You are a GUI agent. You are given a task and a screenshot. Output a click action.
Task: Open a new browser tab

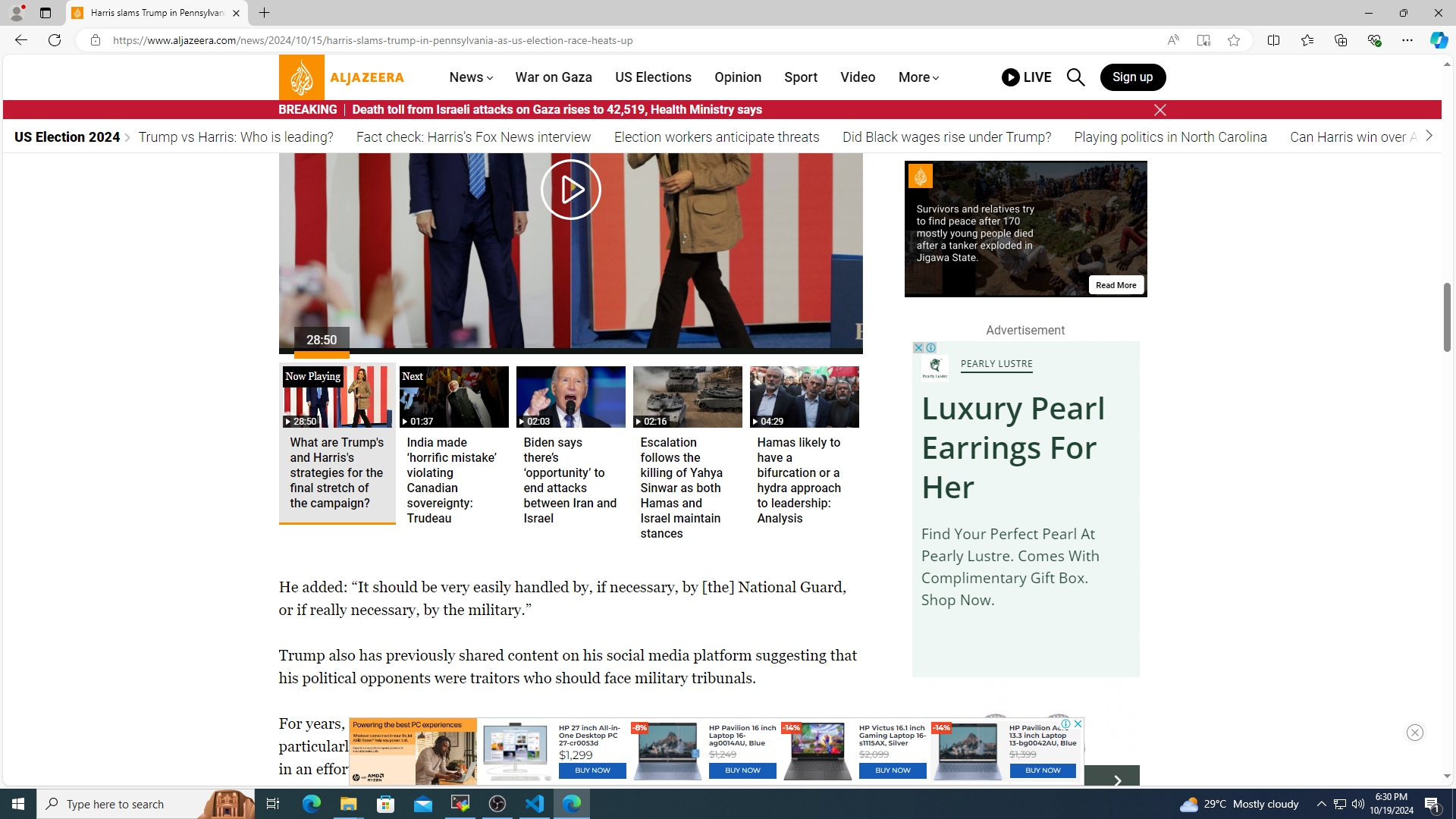point(264,13)
